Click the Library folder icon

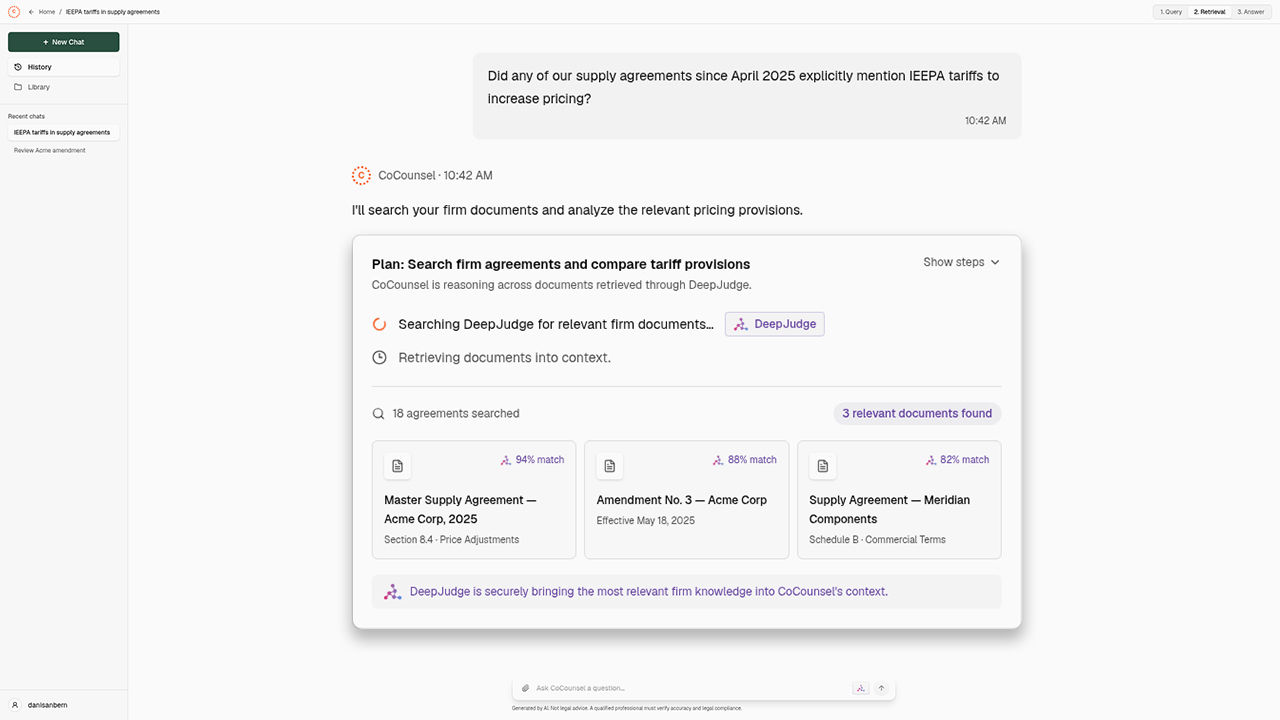18,87
